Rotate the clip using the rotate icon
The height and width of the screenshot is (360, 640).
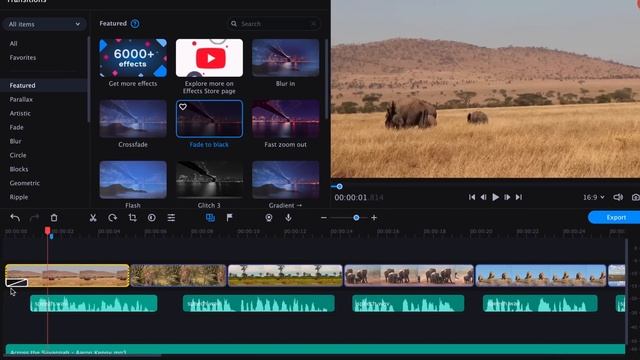(113, 218)
